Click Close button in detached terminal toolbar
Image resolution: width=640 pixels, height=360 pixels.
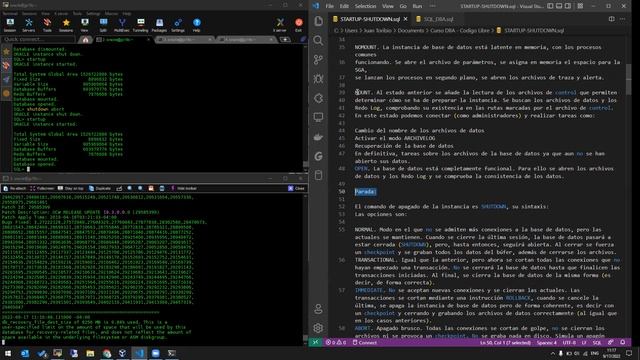click(296, 188)
